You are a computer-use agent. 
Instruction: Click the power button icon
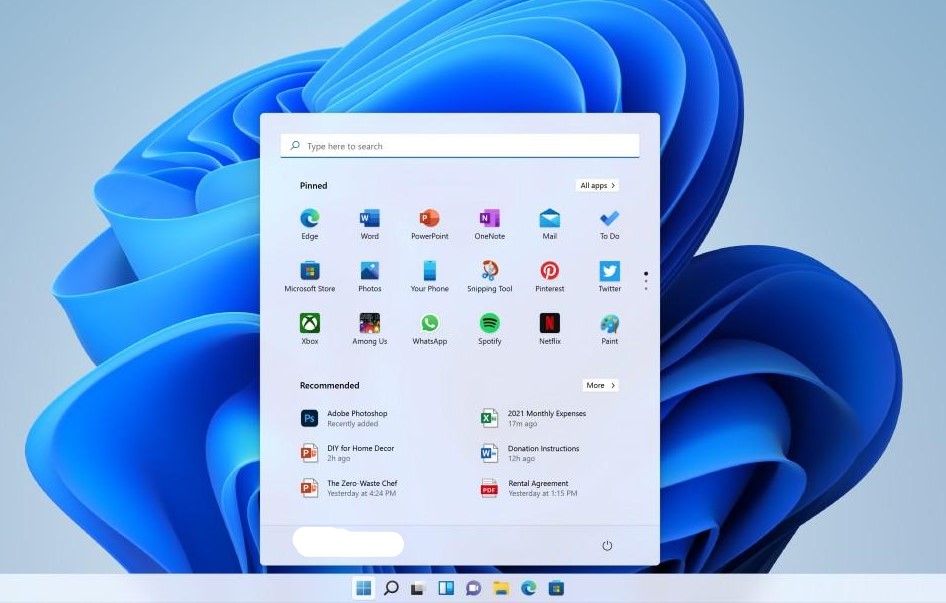(607, 546)
